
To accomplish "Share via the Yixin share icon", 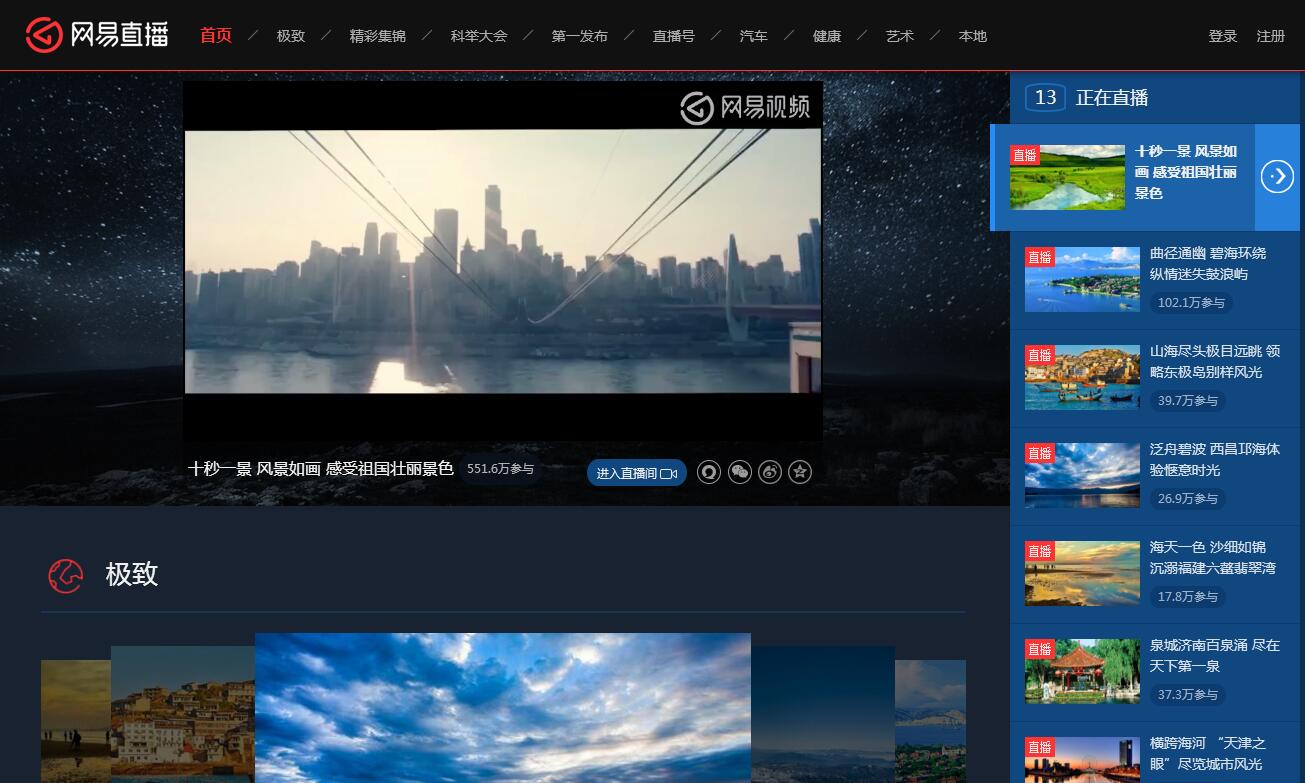I will point(709,472).
